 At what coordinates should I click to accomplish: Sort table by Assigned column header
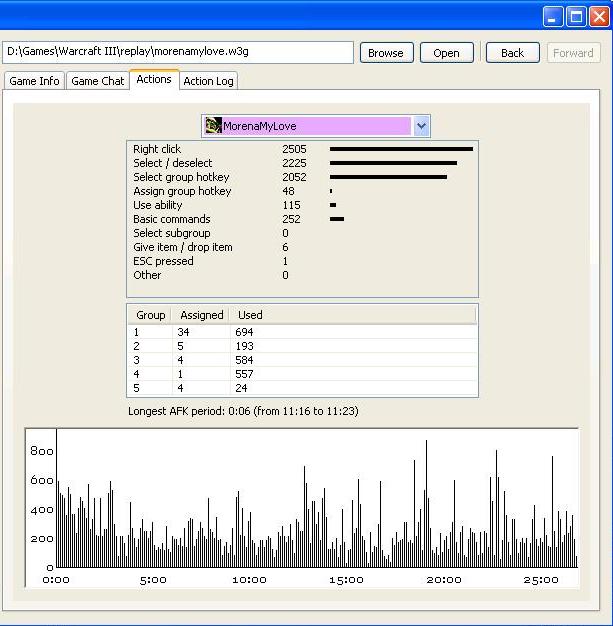(201, 315)
